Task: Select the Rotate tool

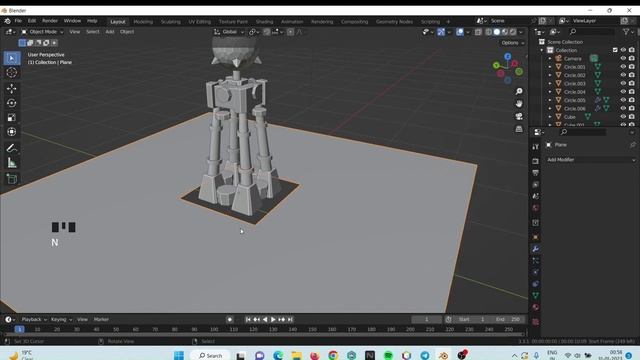Action: pos(11,103)
